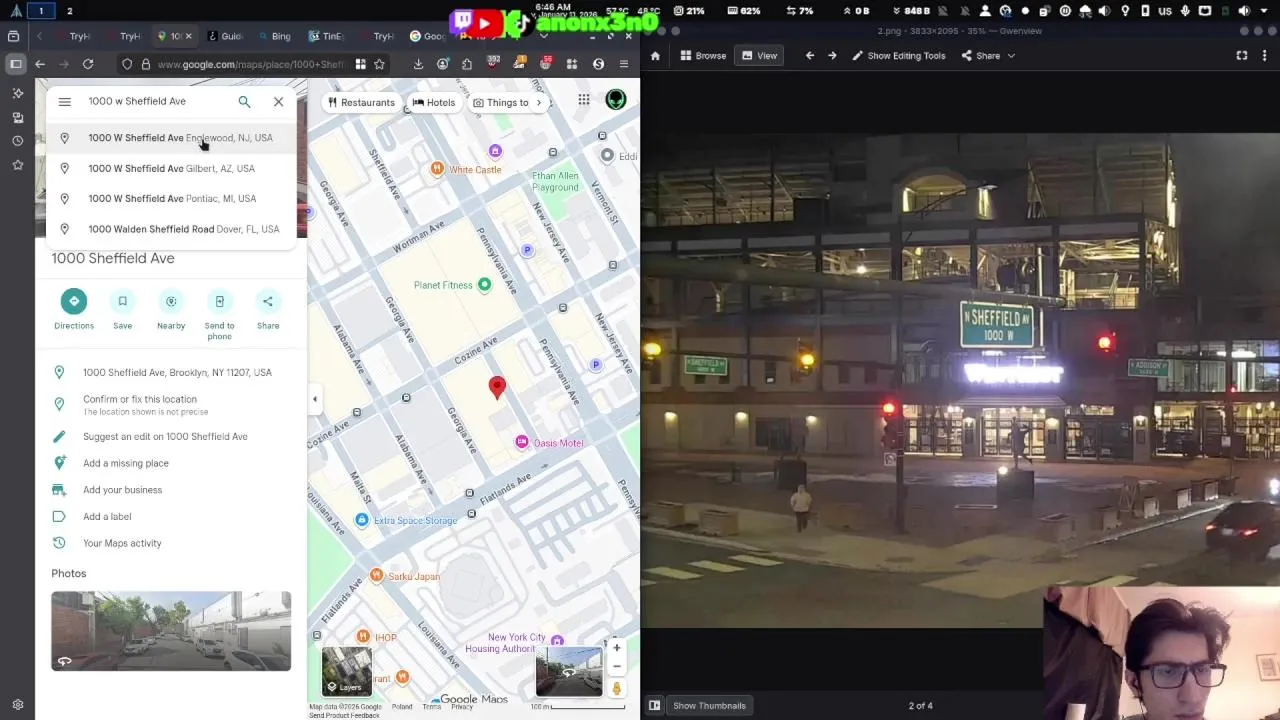The width and height of the screenshot is (1280, 720).
Task: Switch to the Google browser tab
Action: tap(428, 36)
